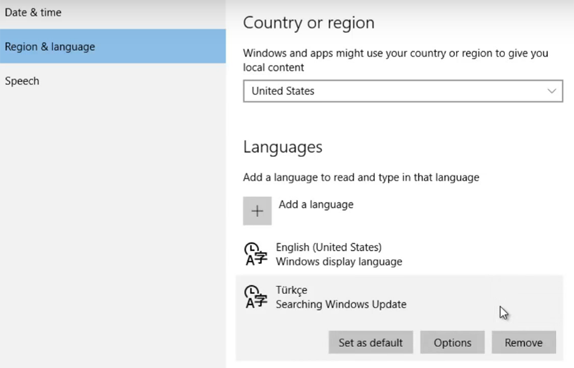Open the United States country dropdown

tap(403, 91)
